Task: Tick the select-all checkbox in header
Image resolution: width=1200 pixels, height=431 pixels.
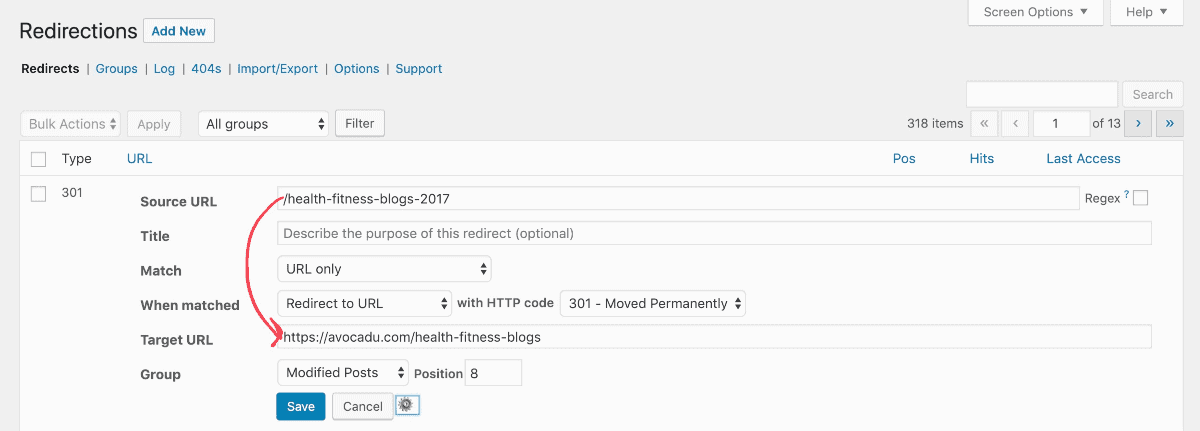Action: pyautogui.click(x=39, y=159)
